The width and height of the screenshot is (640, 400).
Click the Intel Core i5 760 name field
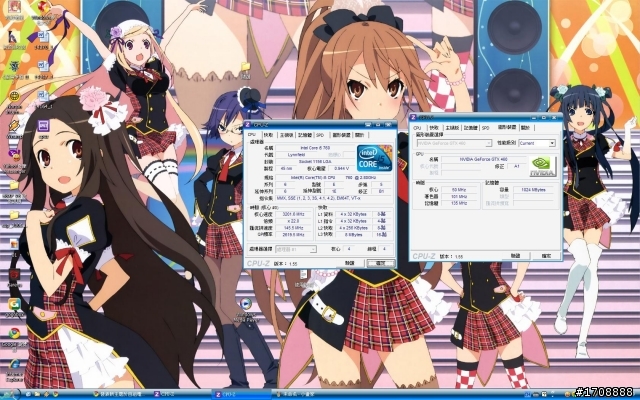[315, 148]
